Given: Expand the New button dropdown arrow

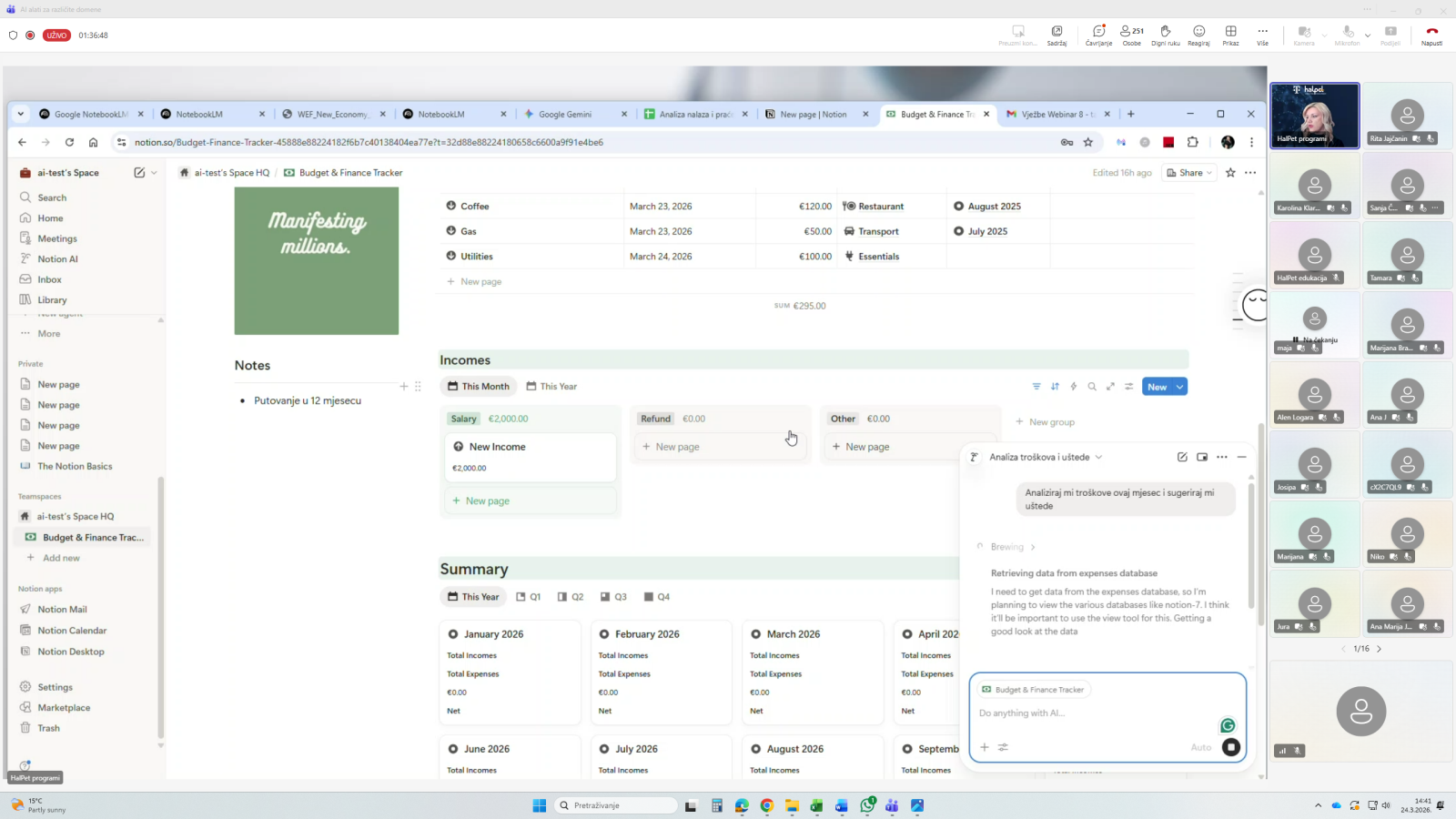Looking at the screenshot, I should pos(1179,387).
